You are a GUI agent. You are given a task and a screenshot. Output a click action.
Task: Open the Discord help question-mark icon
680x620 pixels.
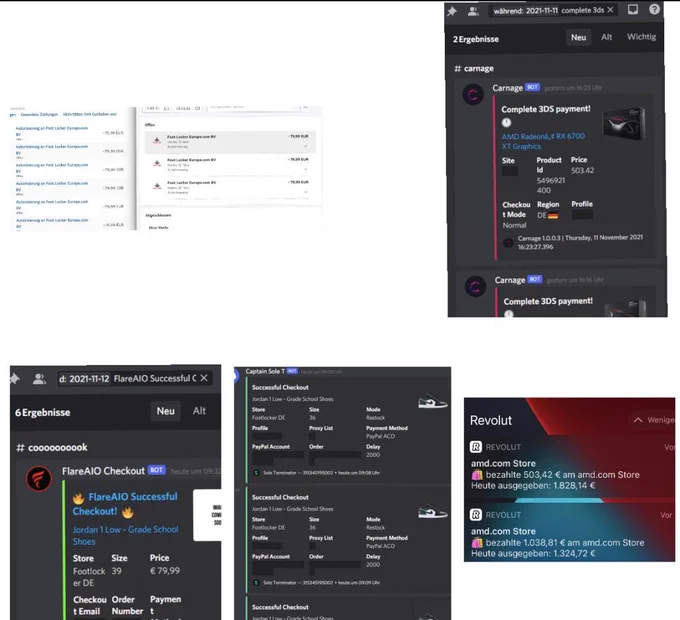[x=654, y=9]
